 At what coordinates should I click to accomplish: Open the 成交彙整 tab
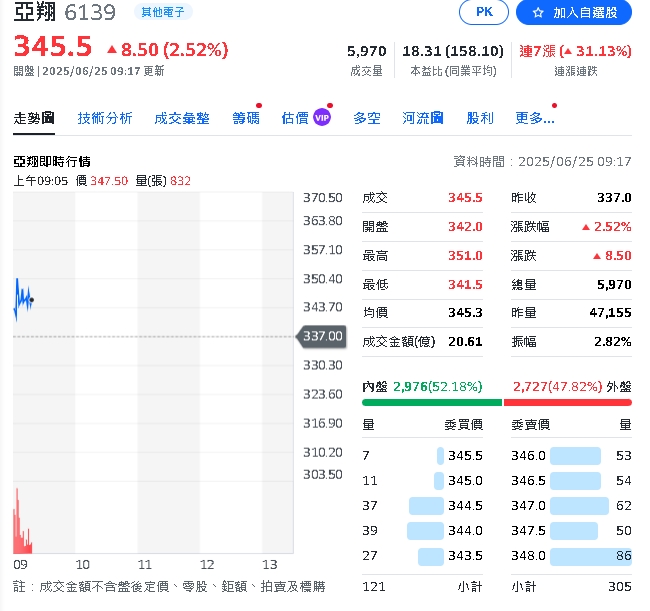click(182, 118)
